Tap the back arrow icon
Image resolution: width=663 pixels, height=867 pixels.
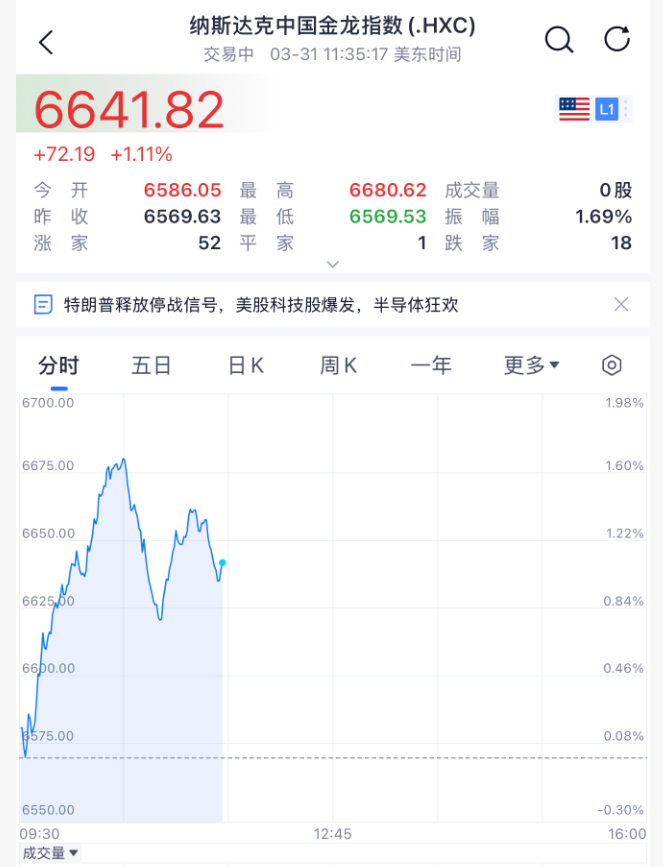pos(45,42)
